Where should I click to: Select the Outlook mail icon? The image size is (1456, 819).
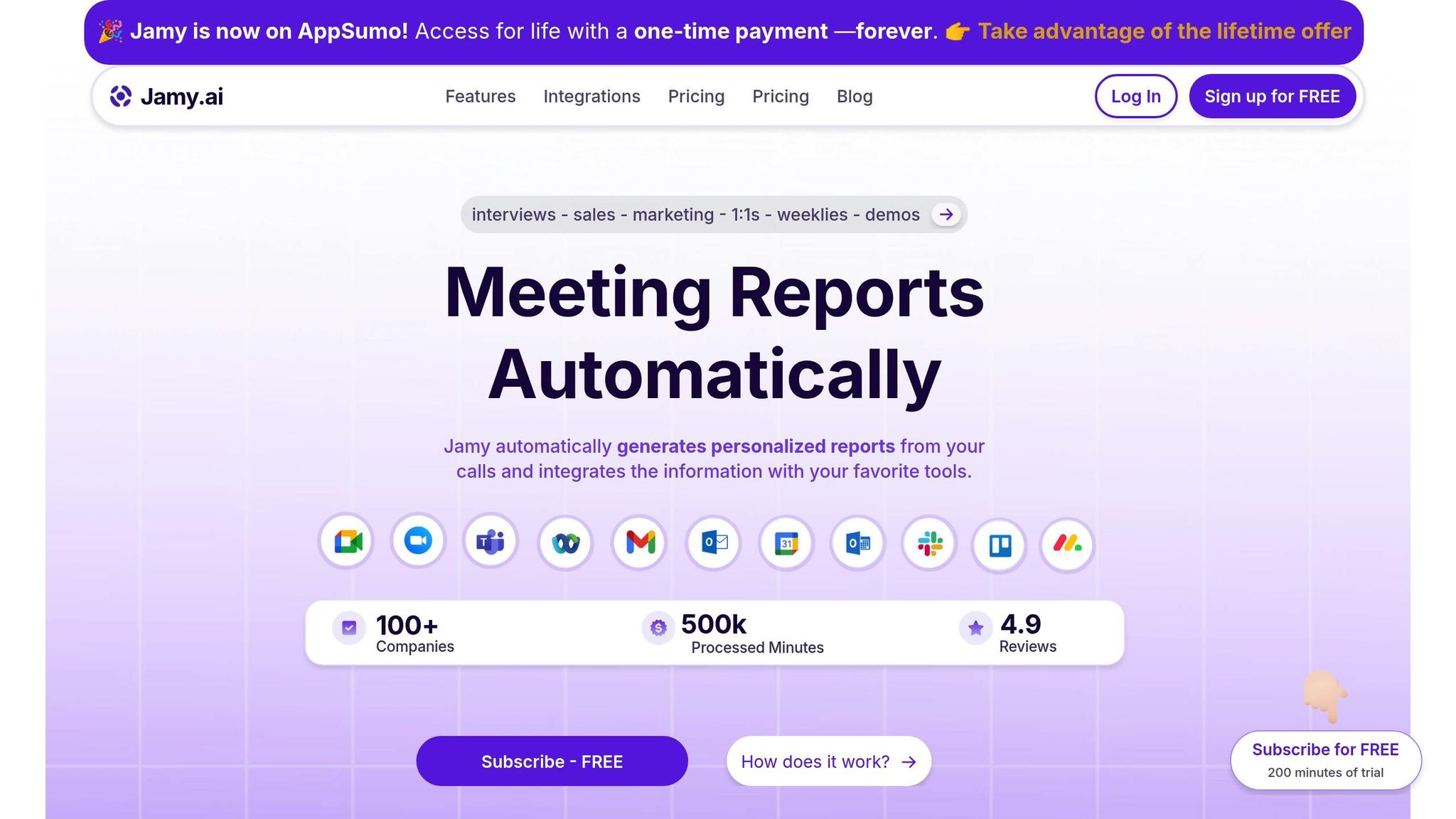tap(714, 543)
